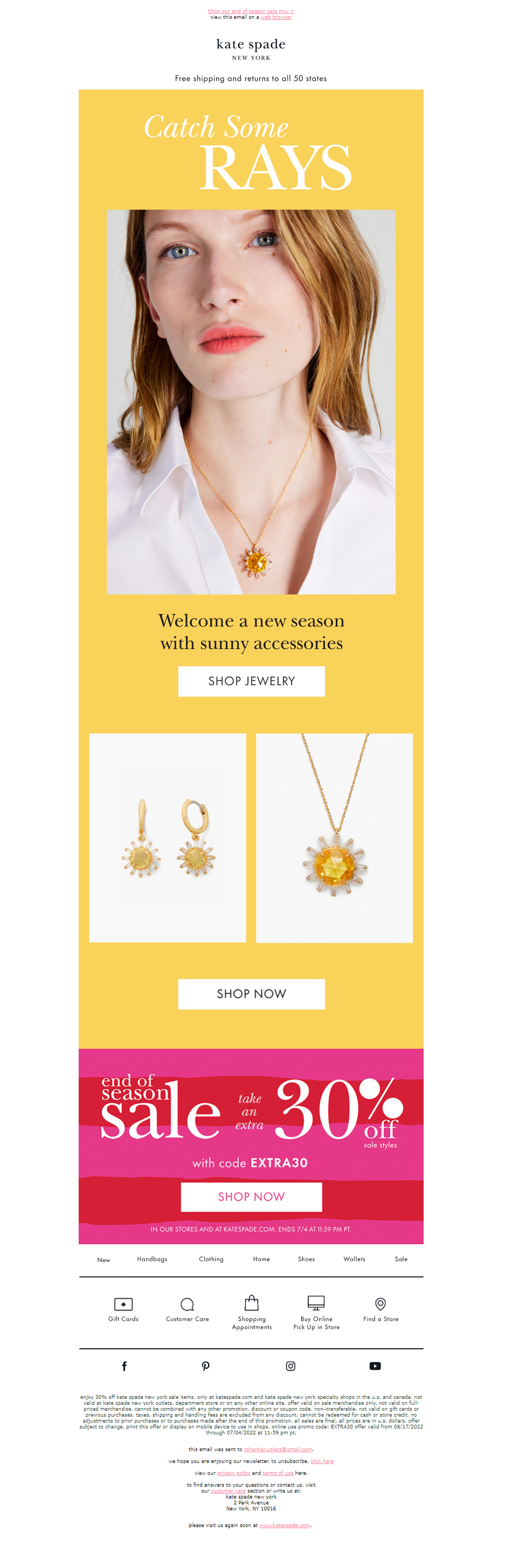Open the Find a Store pin icon
This screenshot has width=505, height=1568.
[381, 1303]
